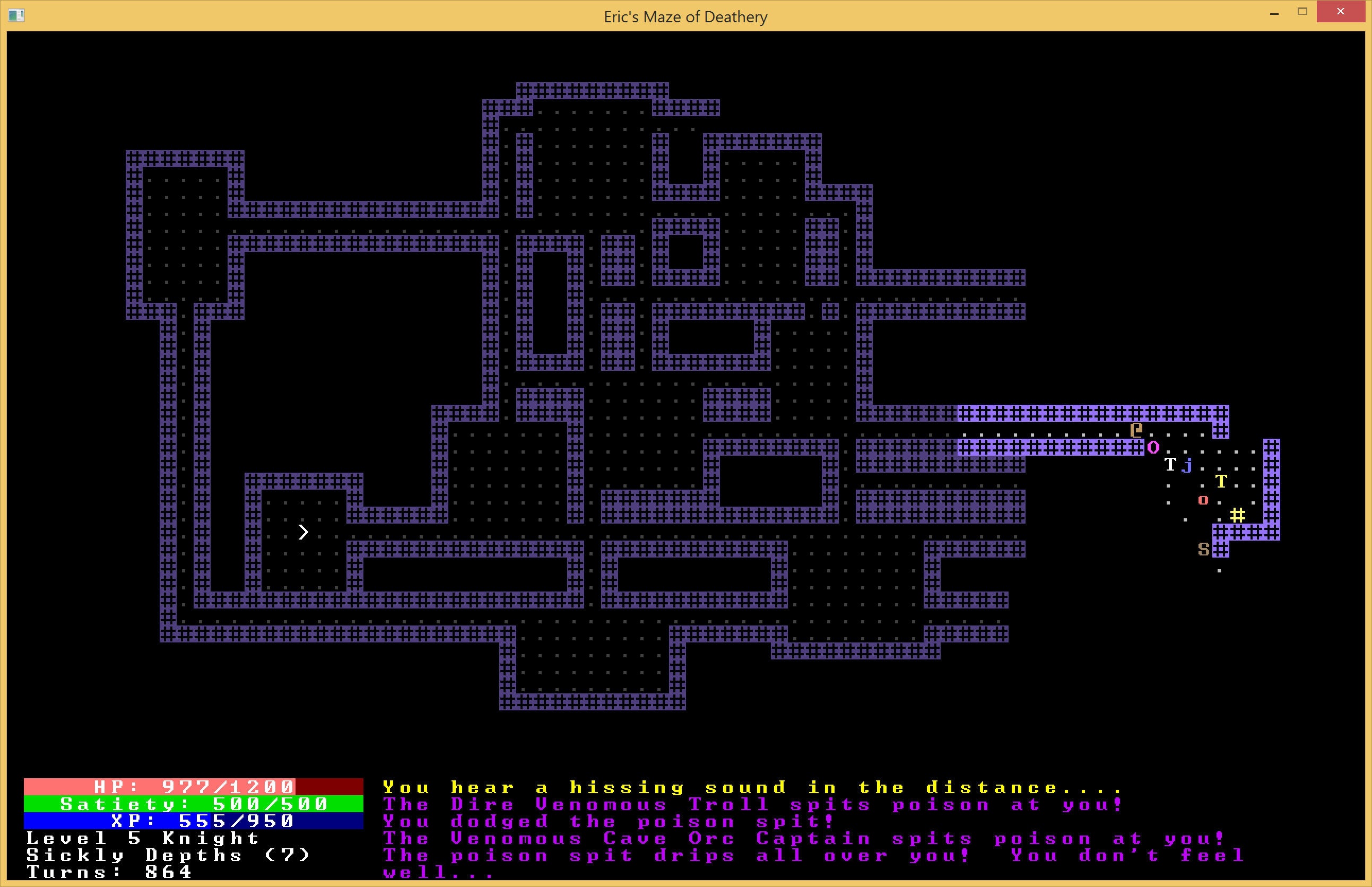Click the green Satiety bar
Image resolution: width=1372 pixels, height=887 pixels.
pyautogui.click(x=194, y=804)
